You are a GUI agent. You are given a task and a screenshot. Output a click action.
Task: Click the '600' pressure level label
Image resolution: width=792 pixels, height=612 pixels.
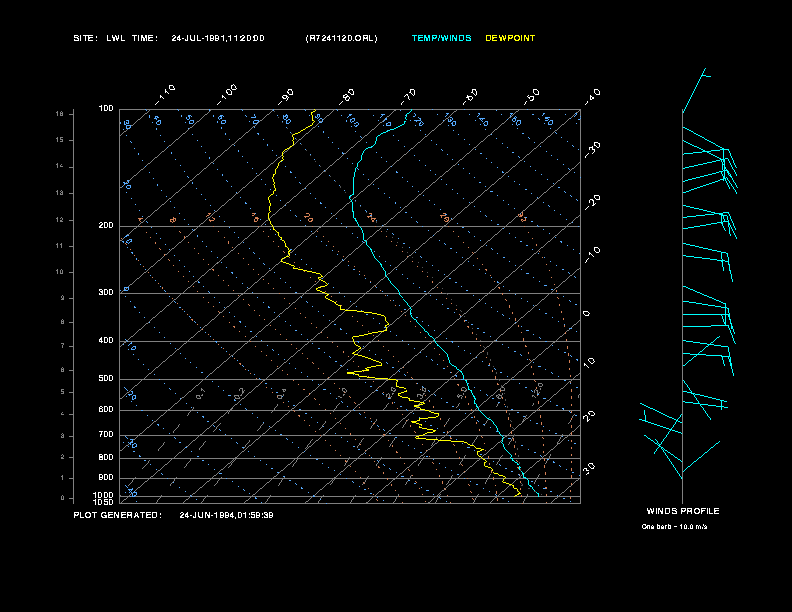pos(106,410)
